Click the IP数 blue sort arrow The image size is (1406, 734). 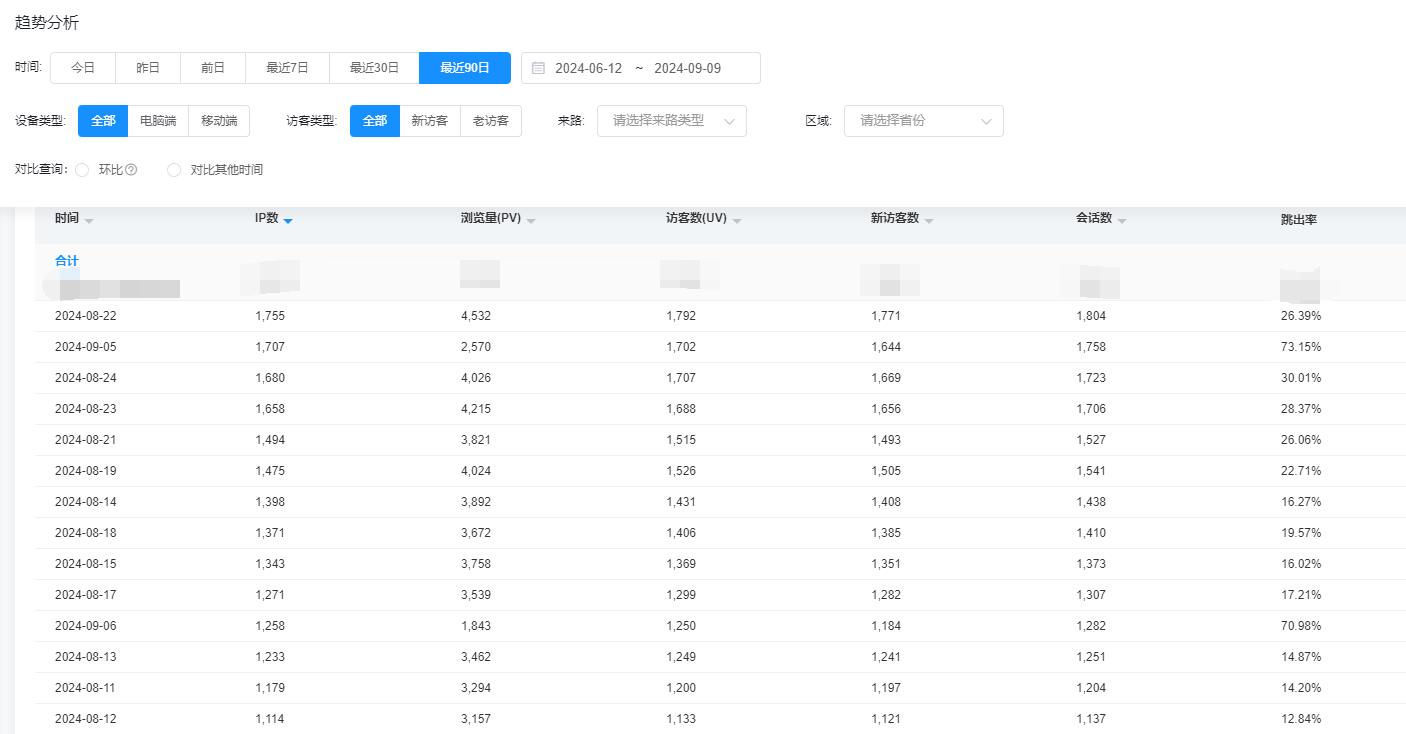288,220
